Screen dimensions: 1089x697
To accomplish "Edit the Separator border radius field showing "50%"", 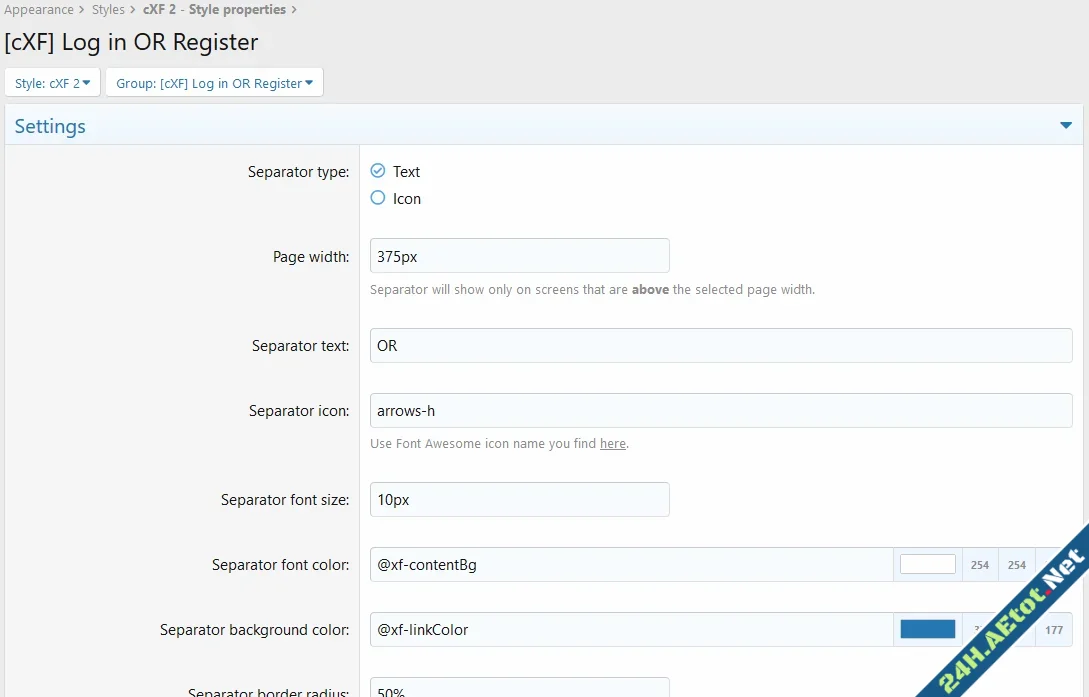I will pyautogui.click(x=519, y=690).
